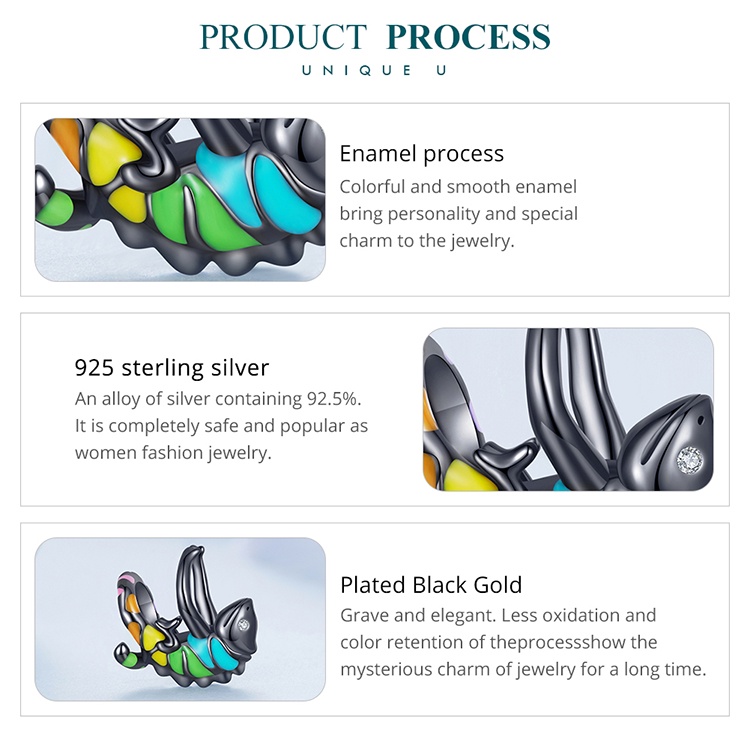750x750 pixels.
Task: Click the word PROCESS in bold title
Action: [x=468, y=37]
